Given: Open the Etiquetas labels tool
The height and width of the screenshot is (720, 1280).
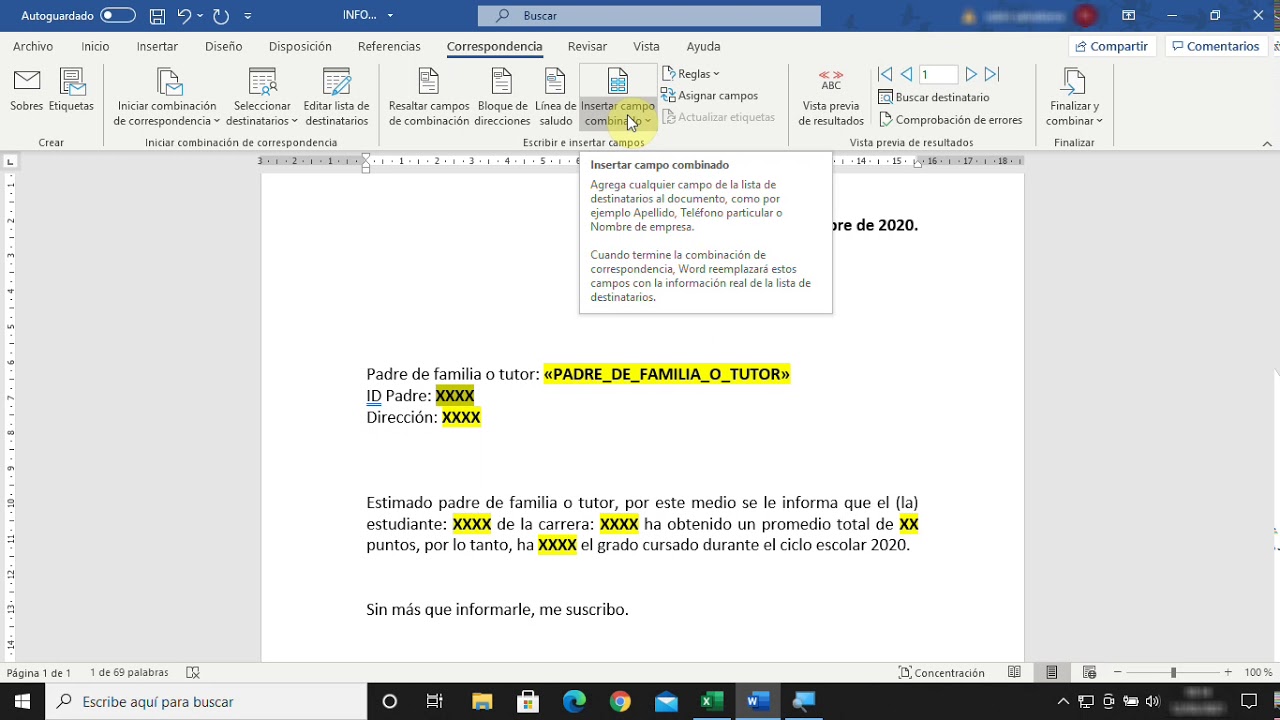Looking at the screenshot, I should [71, 90].
